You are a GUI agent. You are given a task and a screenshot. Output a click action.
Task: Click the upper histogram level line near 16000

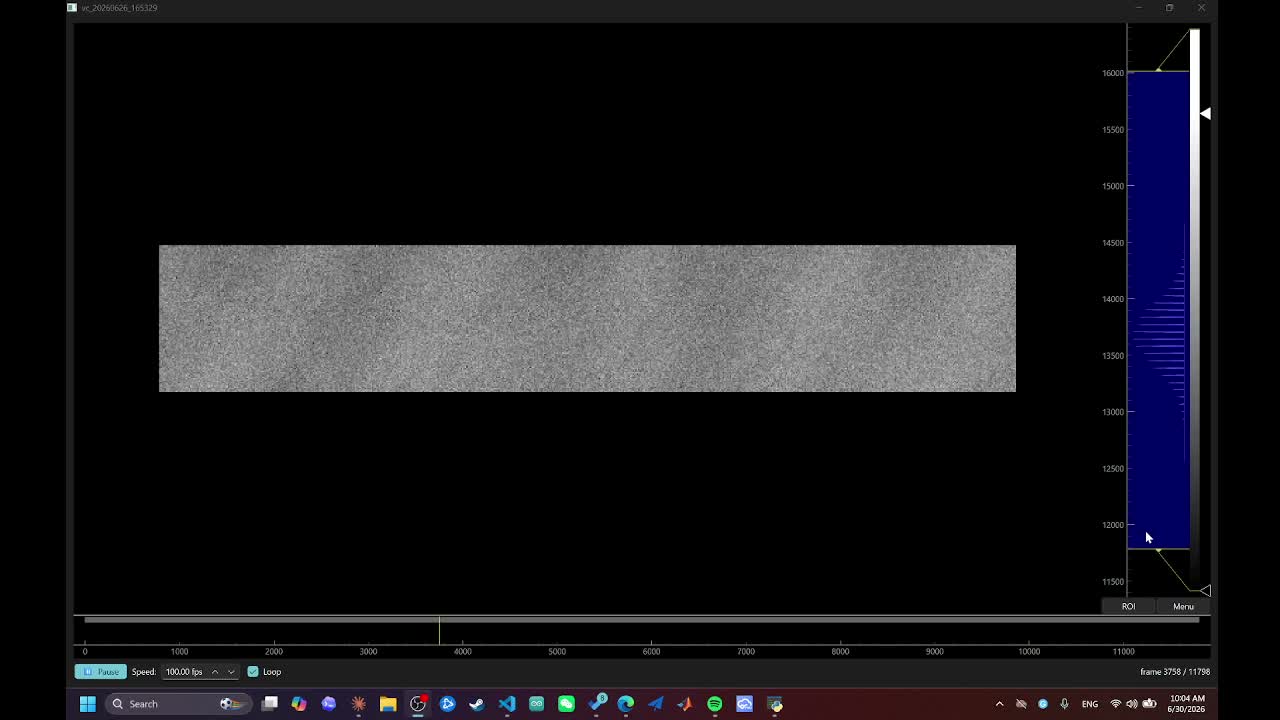coord(1158,71)
